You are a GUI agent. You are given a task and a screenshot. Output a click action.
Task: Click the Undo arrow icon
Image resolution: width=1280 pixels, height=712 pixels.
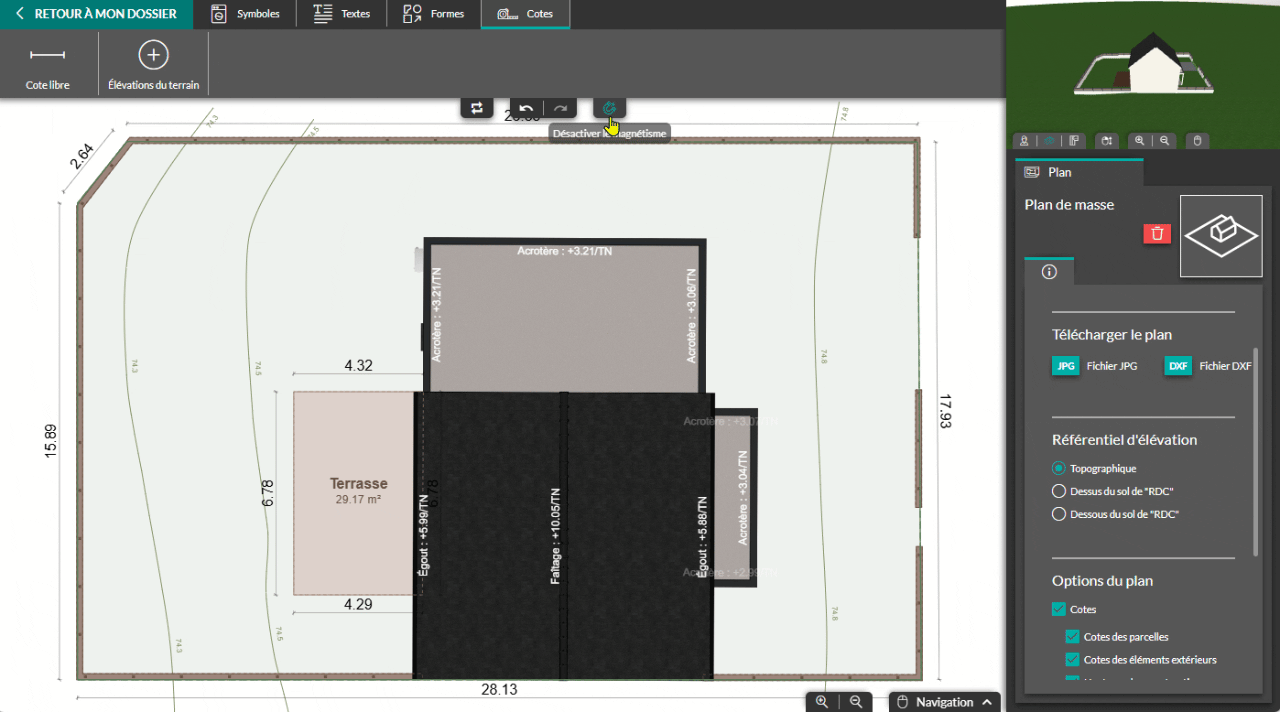[526, 107]
